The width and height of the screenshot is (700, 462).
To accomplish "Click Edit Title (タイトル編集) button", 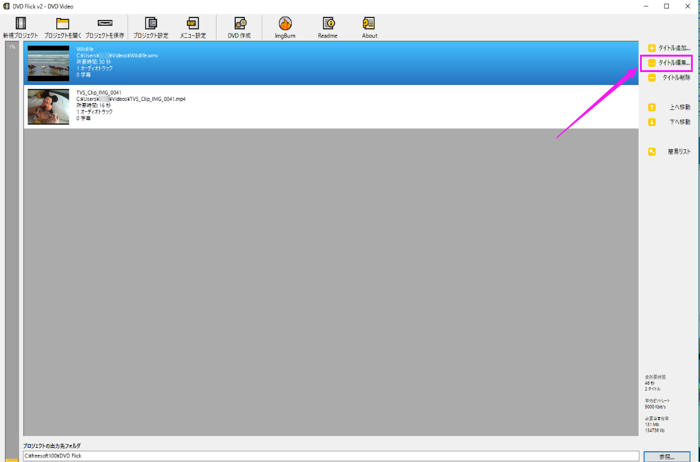I will pos(668,63).
